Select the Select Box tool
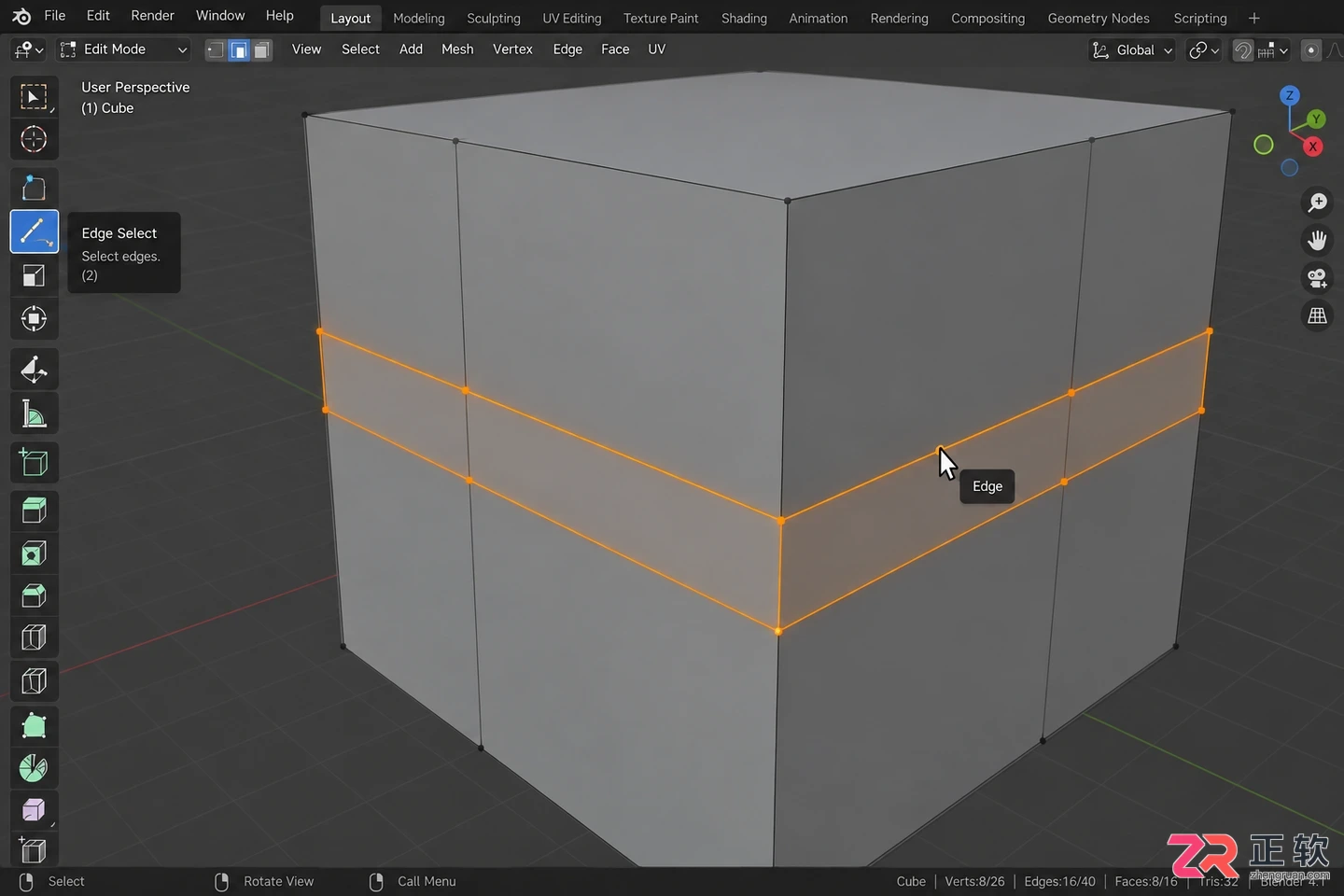 pos(34,97)
